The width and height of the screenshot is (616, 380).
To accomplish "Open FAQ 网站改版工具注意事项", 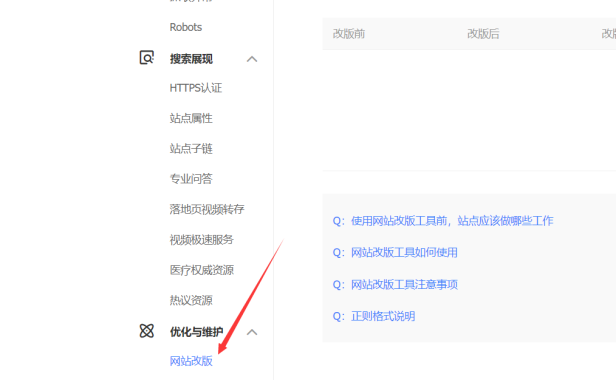I will click(404, 284).
